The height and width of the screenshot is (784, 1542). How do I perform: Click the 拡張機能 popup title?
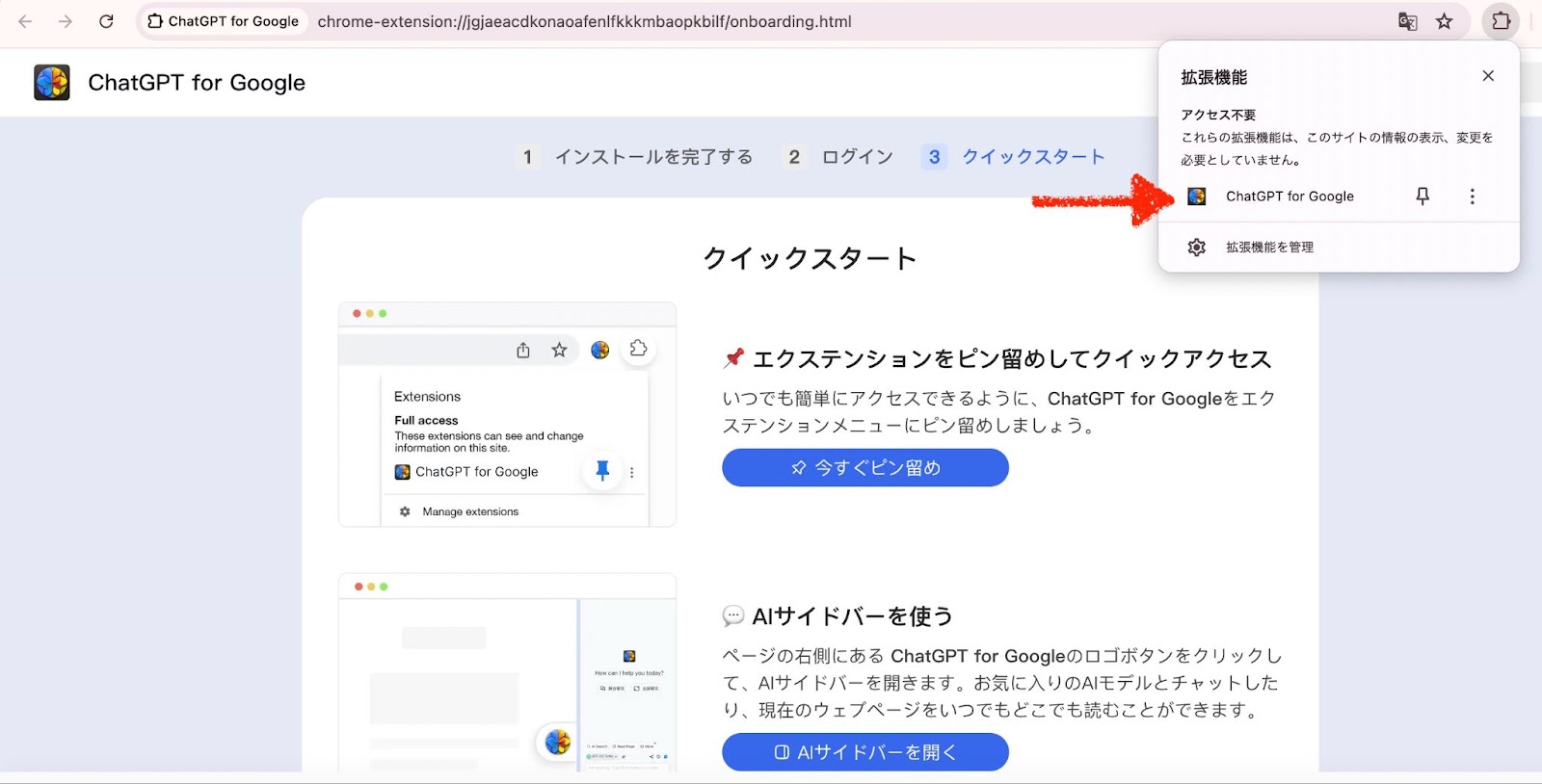(1214, 77)
